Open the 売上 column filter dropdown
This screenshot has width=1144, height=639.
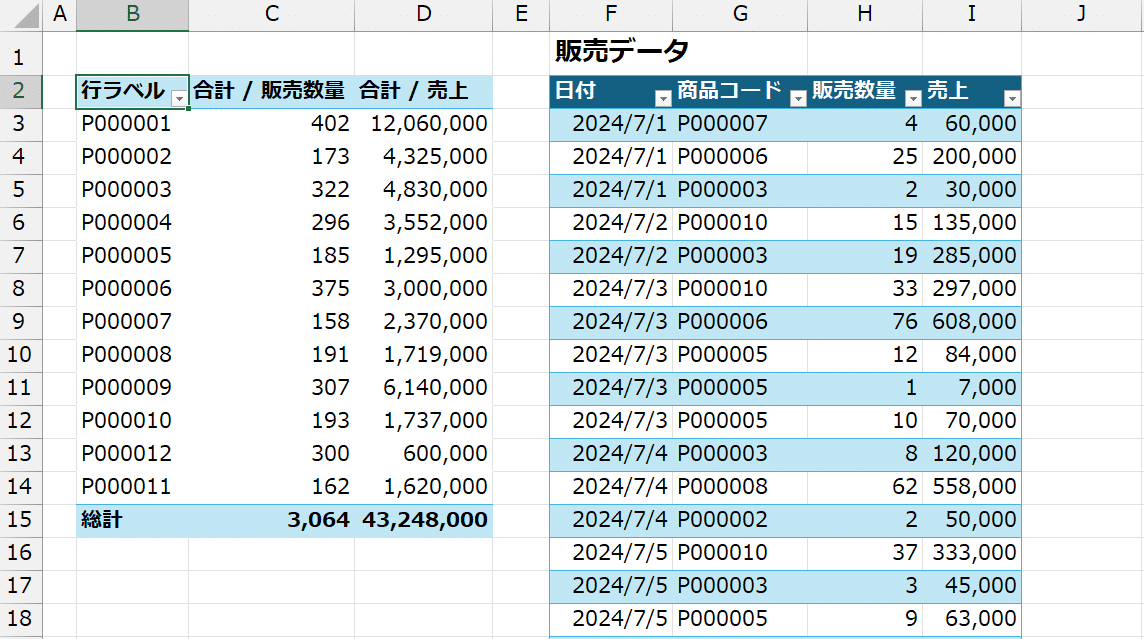pos(1012,98)
